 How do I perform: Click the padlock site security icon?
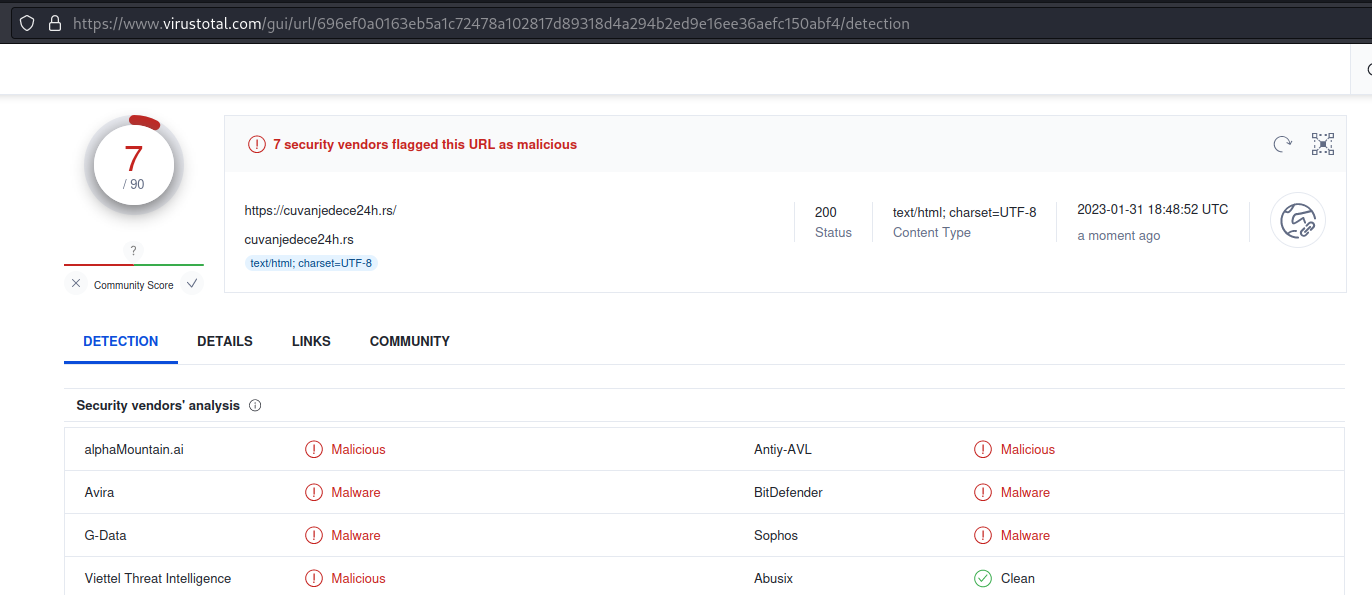[x=55, y=23]
